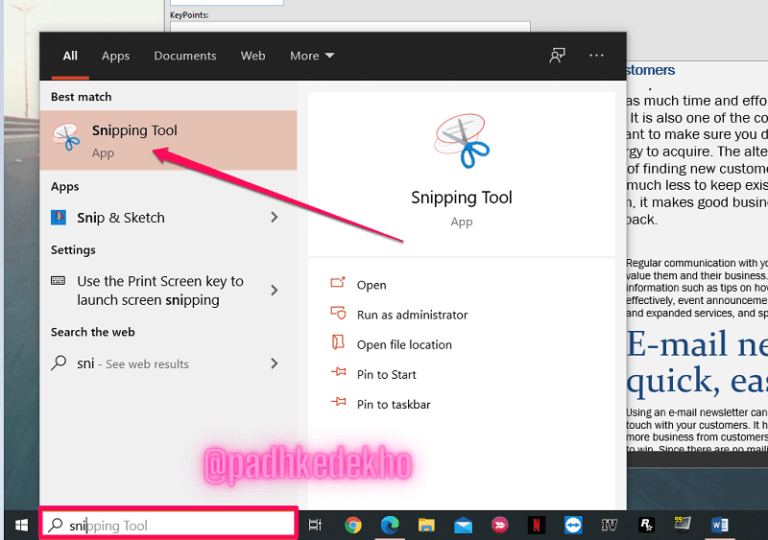Click the Open action icon

coord(338,282)
